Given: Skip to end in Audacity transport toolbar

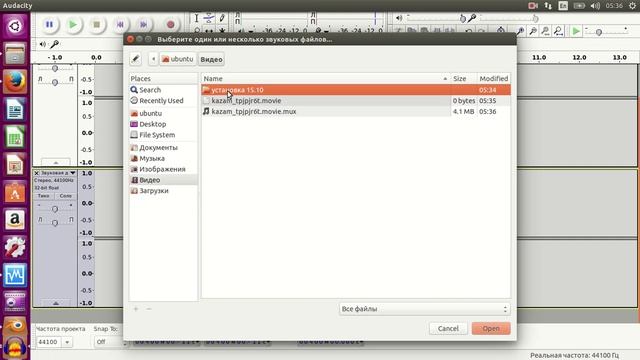Looking at the screenshot, I should point(143,24).
